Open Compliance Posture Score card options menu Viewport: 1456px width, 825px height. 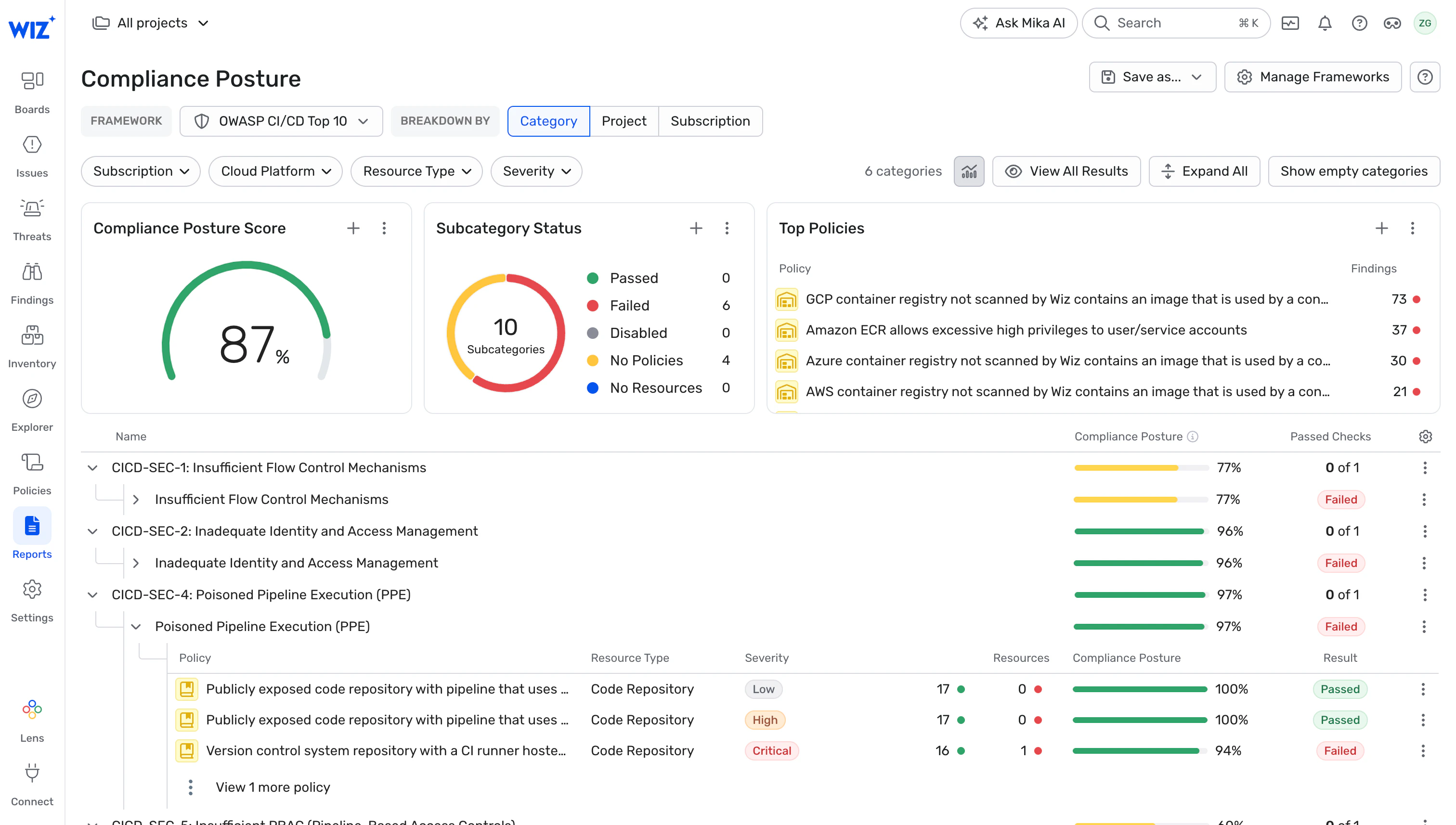[x=384, y=228]
